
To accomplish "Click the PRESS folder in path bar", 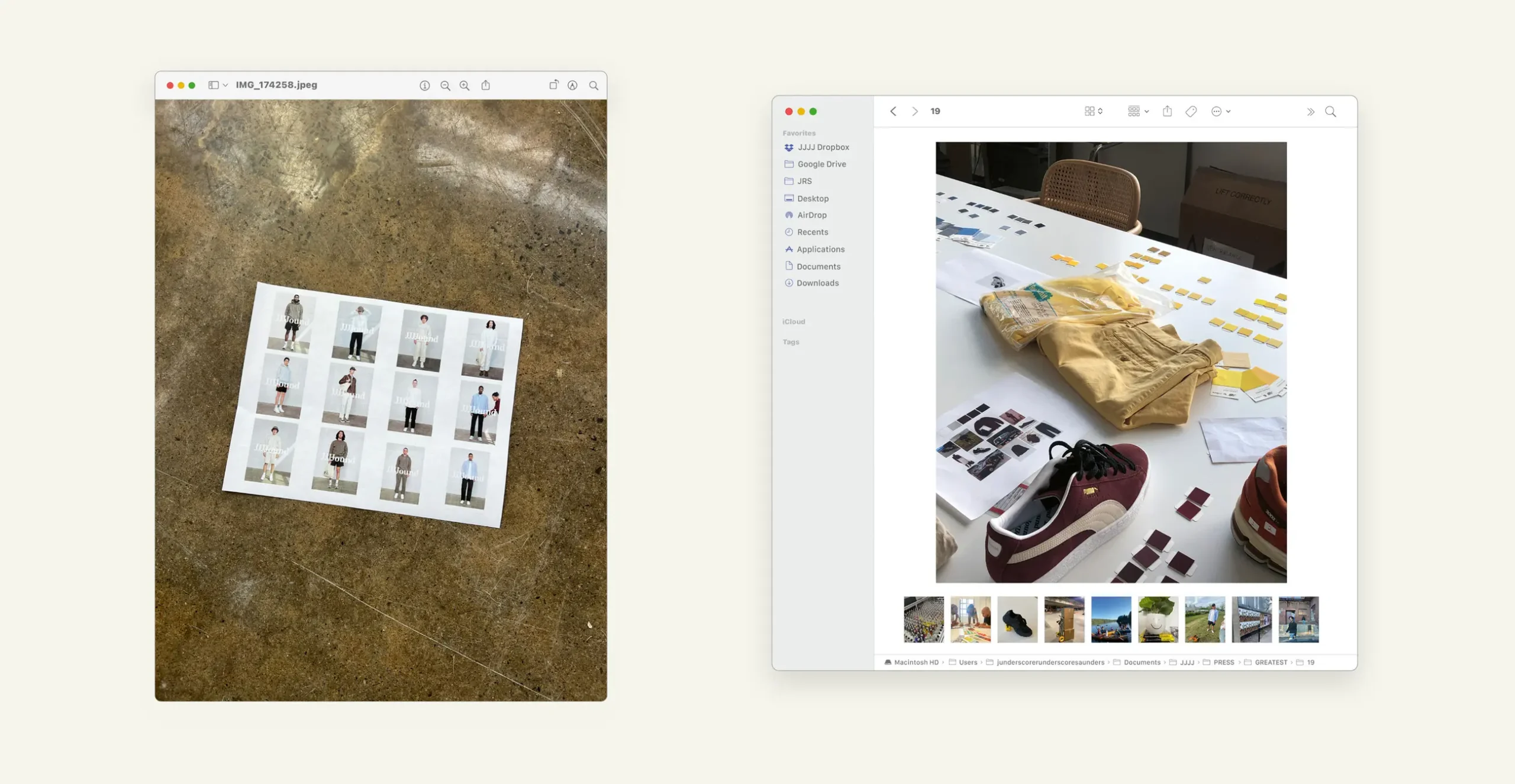I will [x=1223, y=662].
